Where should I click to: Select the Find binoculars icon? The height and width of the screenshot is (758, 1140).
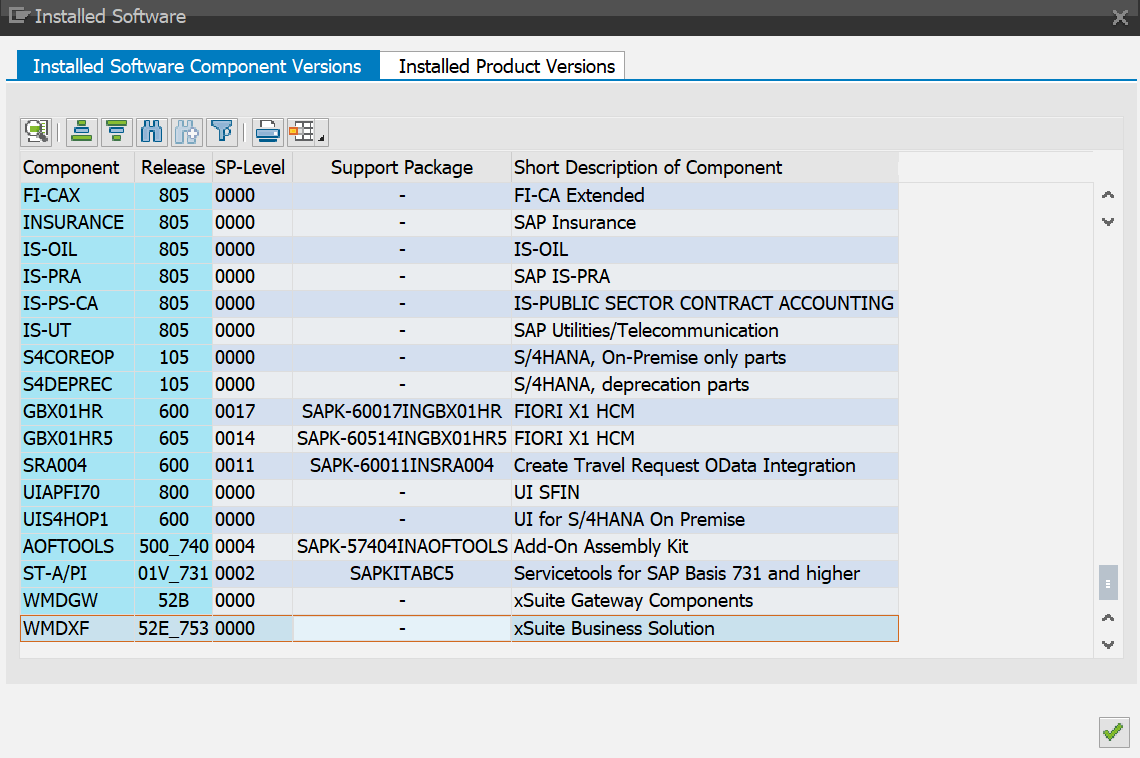click(x=151, y=131)
